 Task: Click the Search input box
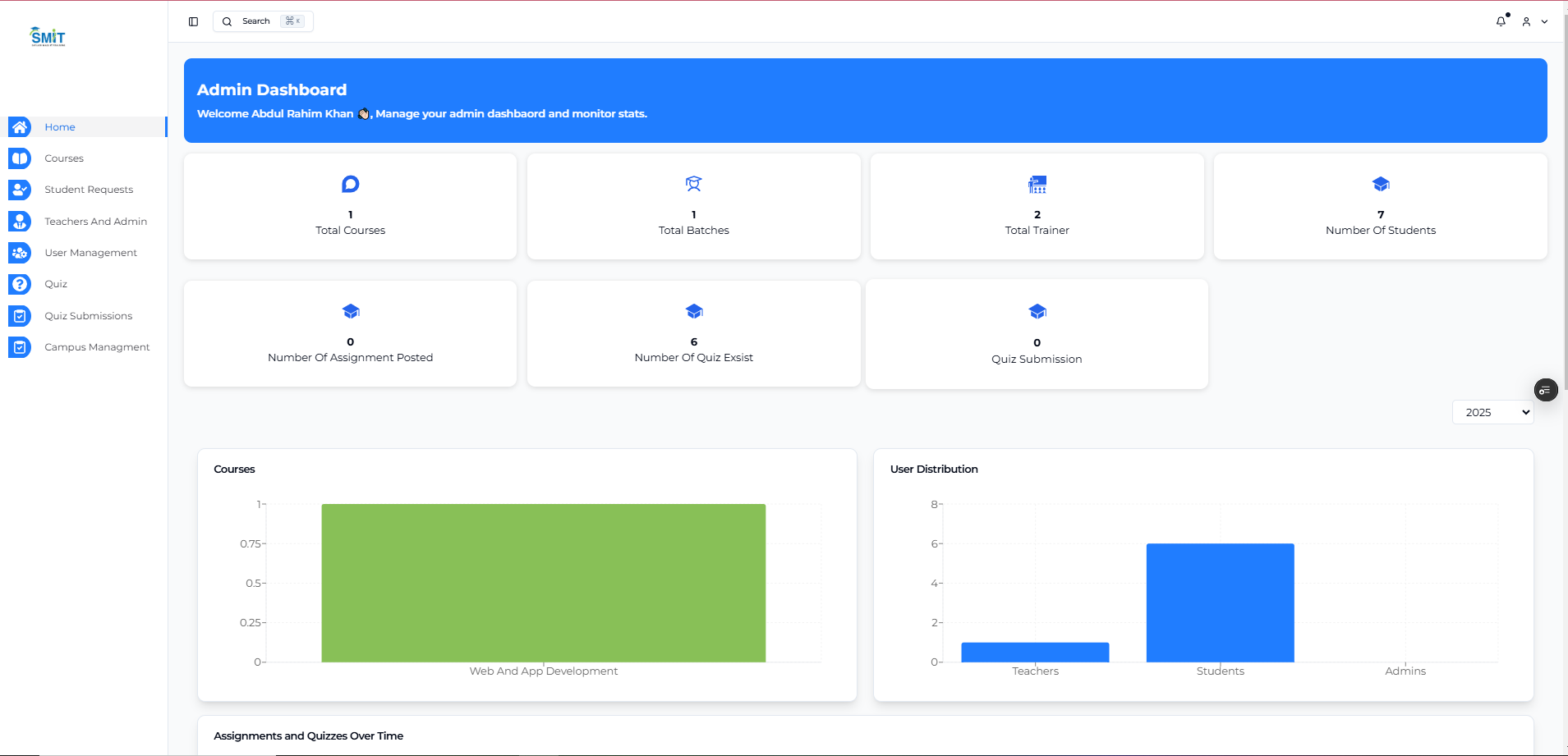point(263,21)
